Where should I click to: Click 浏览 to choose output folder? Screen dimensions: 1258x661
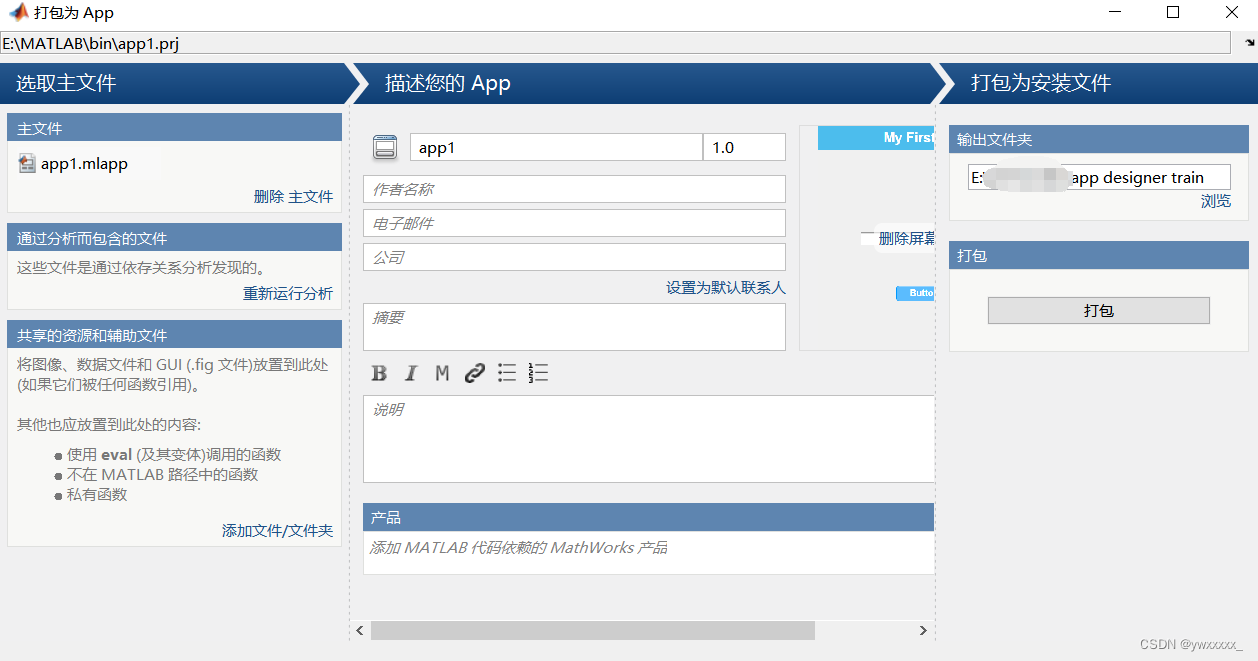(1216, 201)
